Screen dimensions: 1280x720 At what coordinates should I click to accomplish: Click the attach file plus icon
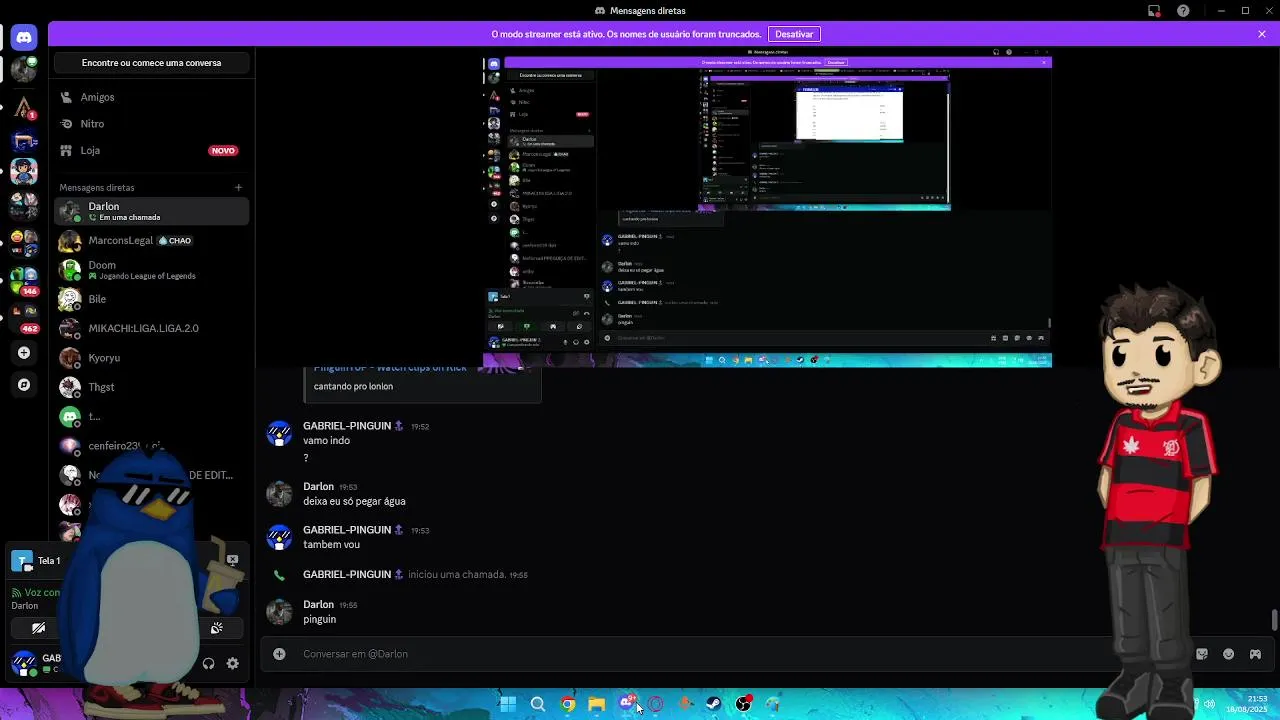(279, 654)
